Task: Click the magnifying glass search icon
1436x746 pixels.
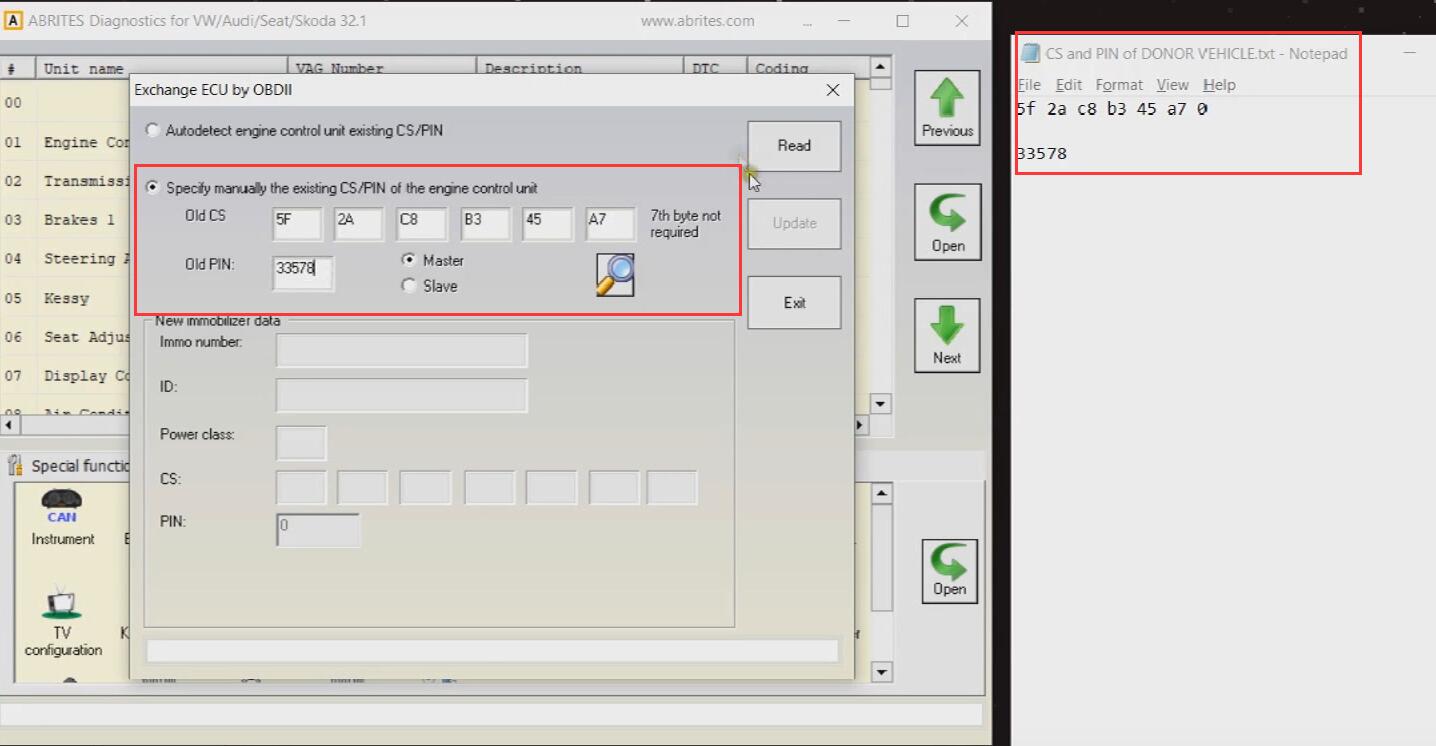Action: coord(615,275)
